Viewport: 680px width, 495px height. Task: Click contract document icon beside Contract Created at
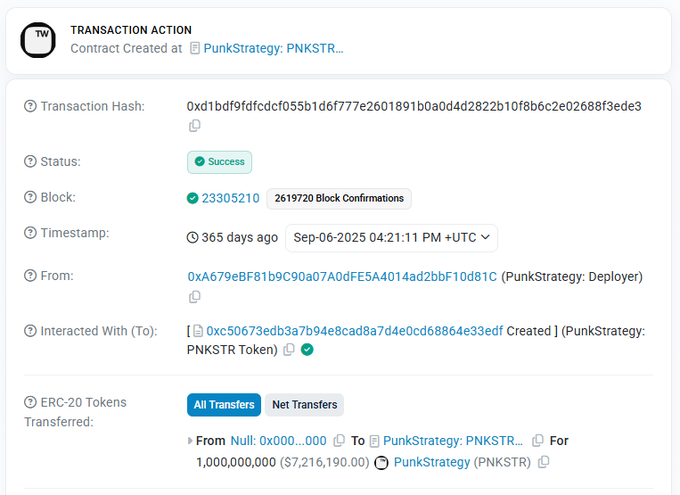click(195, 48)
